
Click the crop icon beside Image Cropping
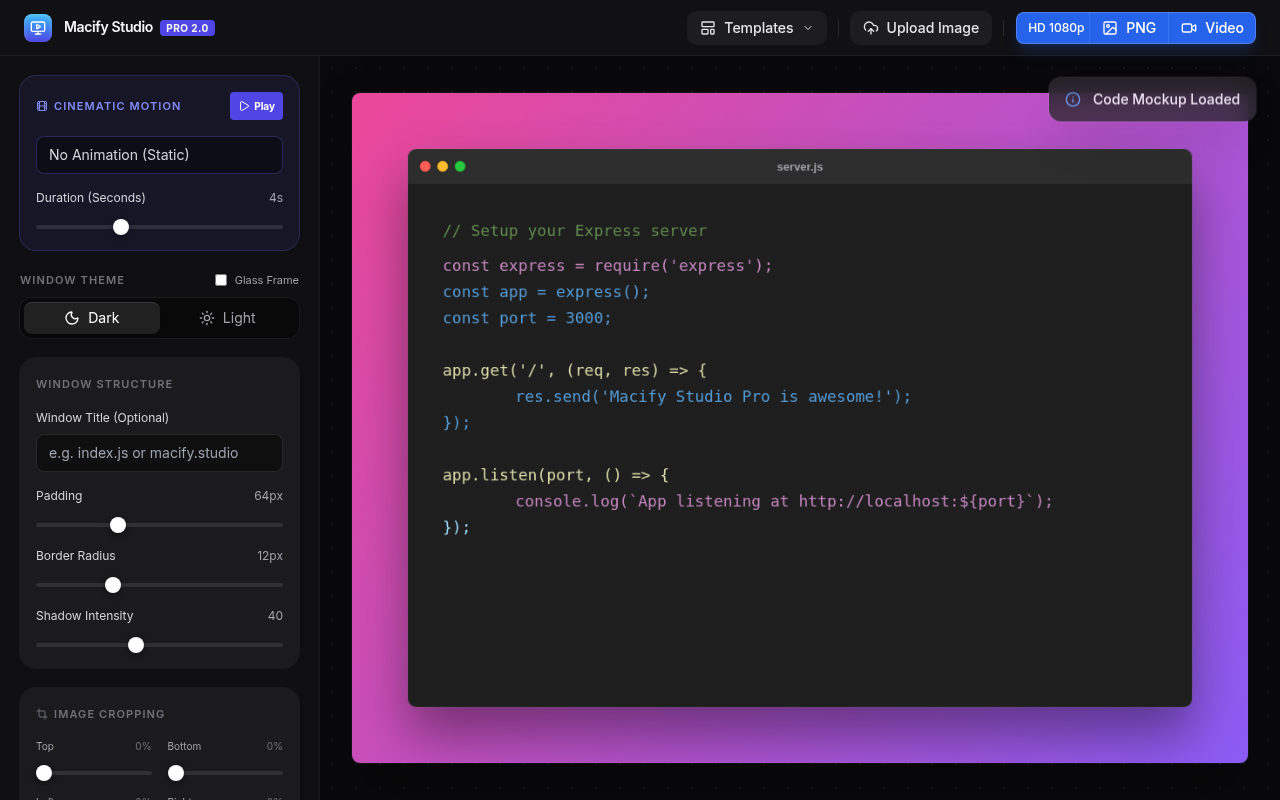(x=42, y=714)
